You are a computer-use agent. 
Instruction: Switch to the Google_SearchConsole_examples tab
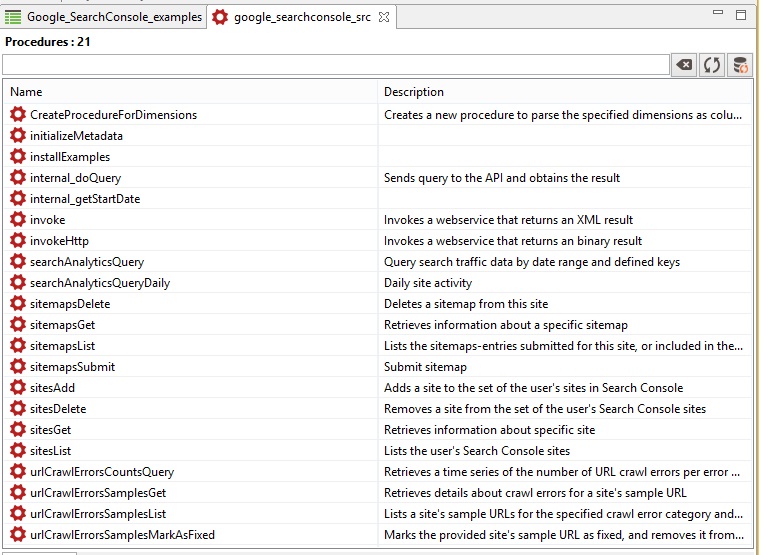(104, 17)
